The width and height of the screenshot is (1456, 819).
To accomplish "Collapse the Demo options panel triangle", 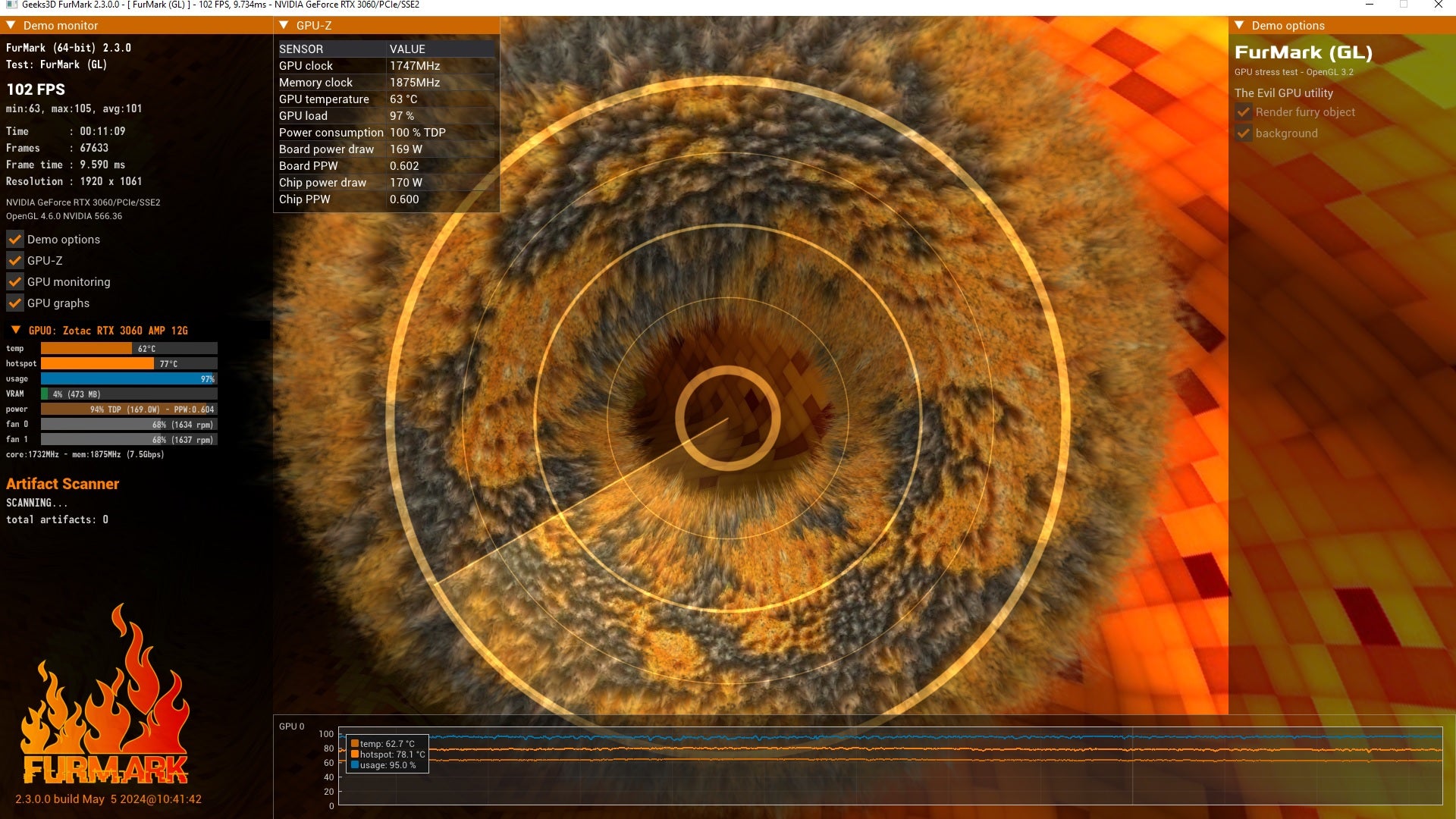I will (x=1240, y=25).
